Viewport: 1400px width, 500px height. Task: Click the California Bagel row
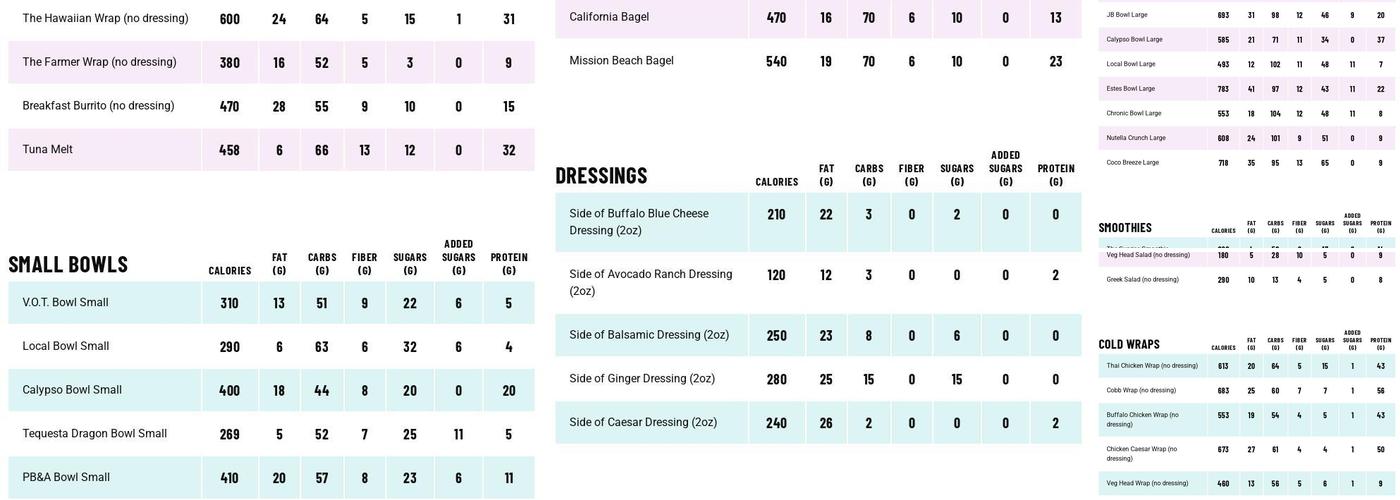609,17
